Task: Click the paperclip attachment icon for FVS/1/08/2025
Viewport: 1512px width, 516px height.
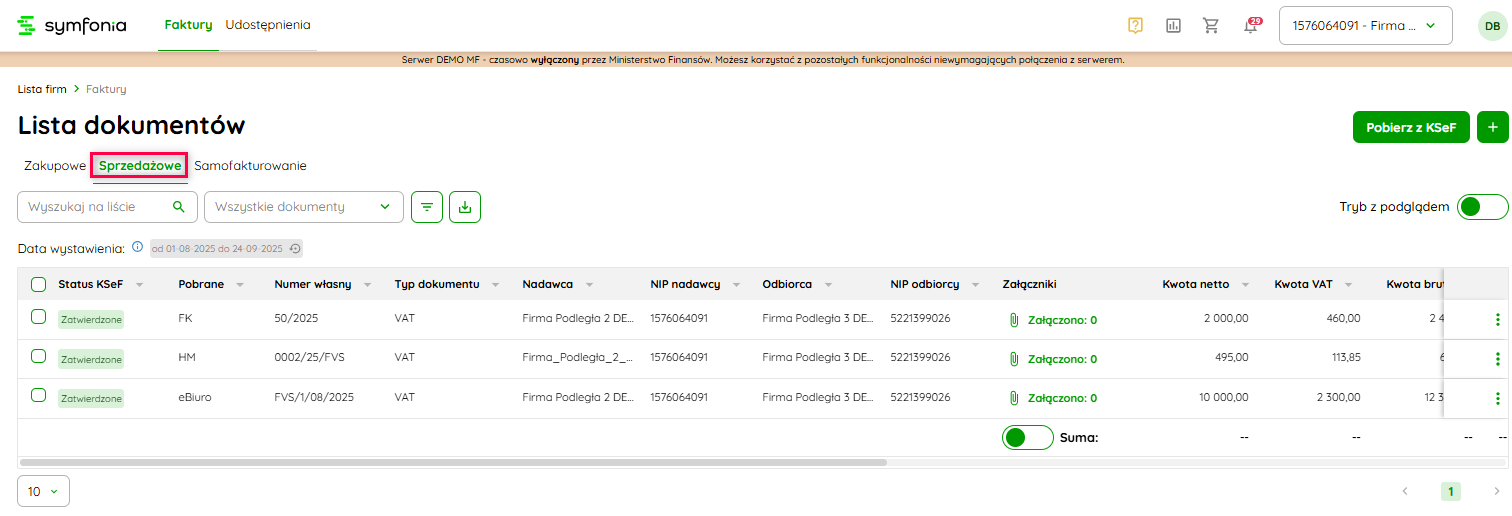Action: point(1013,398)
